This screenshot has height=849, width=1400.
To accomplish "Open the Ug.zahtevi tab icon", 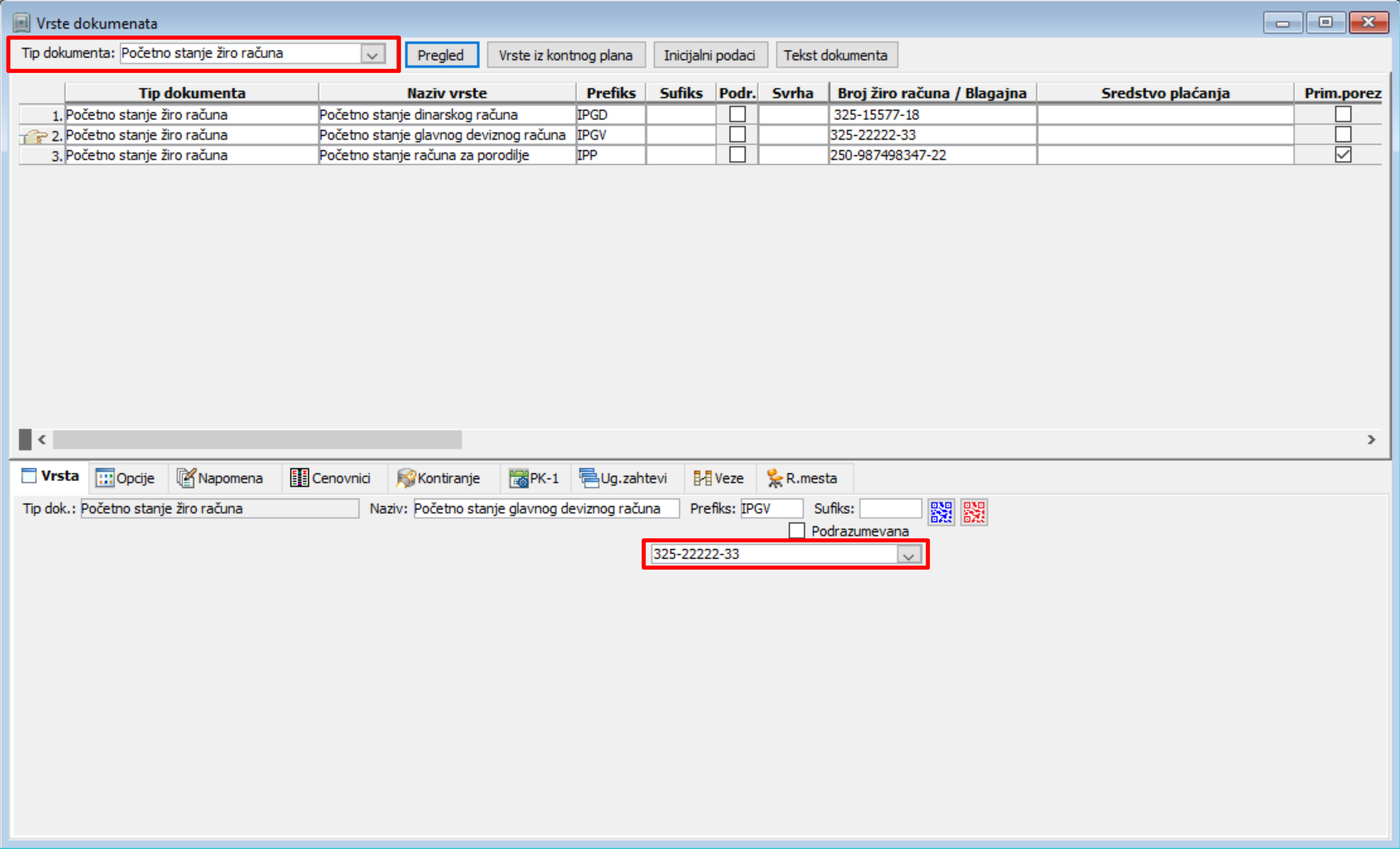I will coord(588,478).
